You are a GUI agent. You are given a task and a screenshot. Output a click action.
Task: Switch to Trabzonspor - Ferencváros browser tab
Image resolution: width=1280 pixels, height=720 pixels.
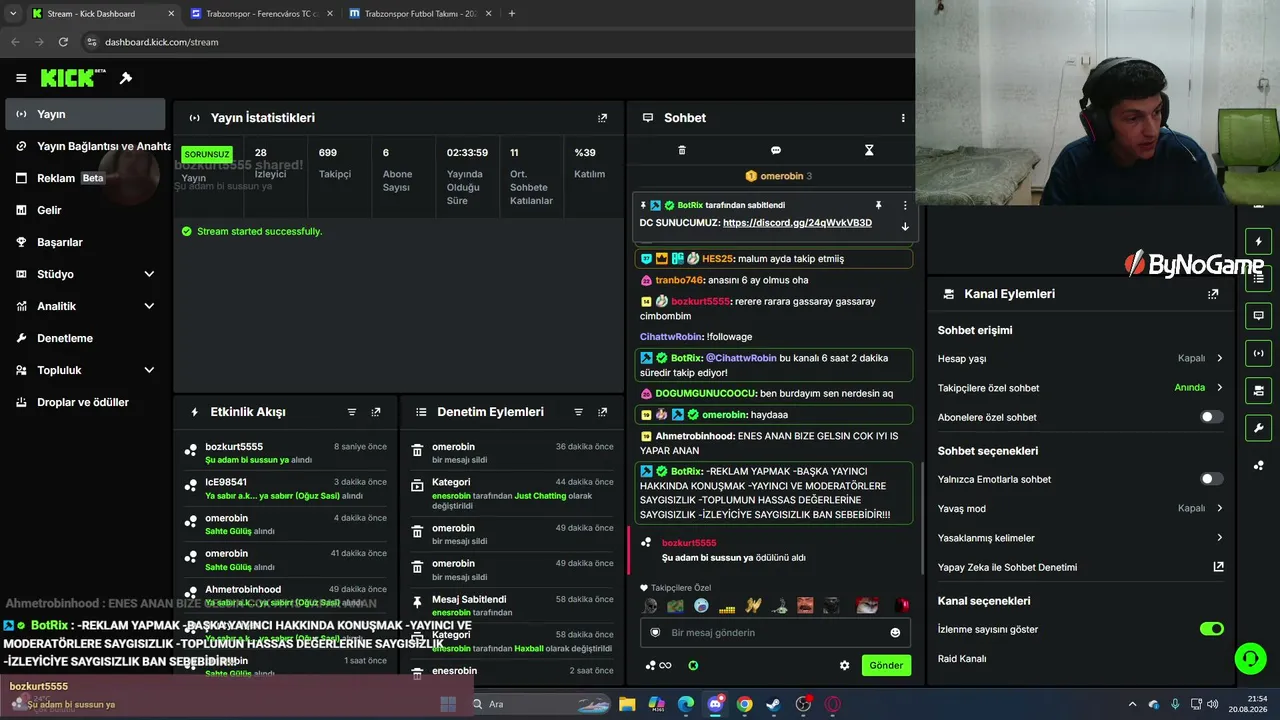[x=261, y=14]
